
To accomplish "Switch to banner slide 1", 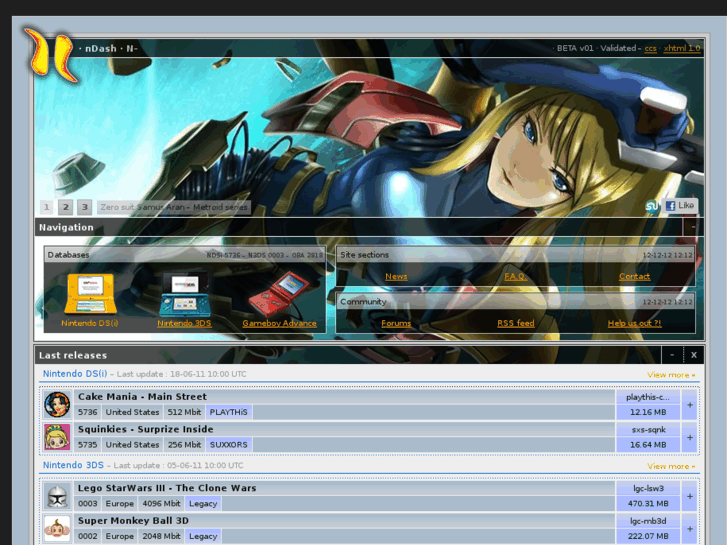I will (x=46, y=207).
